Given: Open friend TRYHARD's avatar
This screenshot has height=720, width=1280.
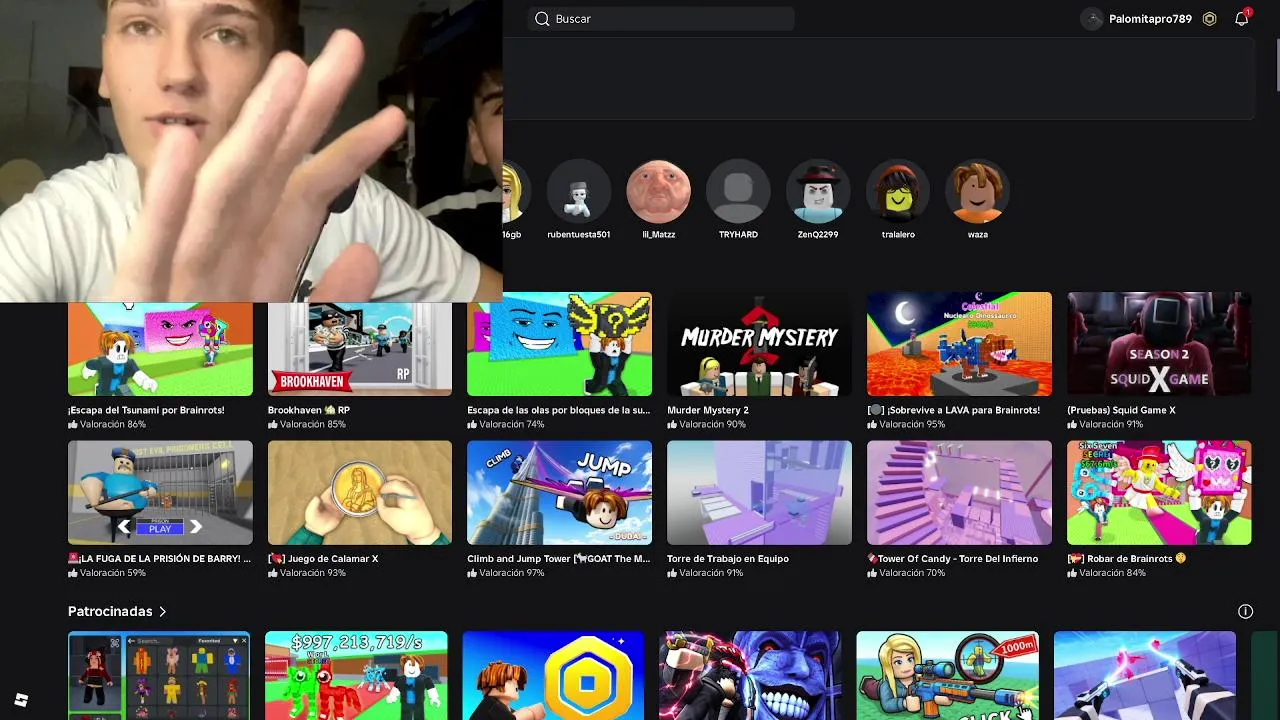Looking at the screenshot, I should 738,191.
